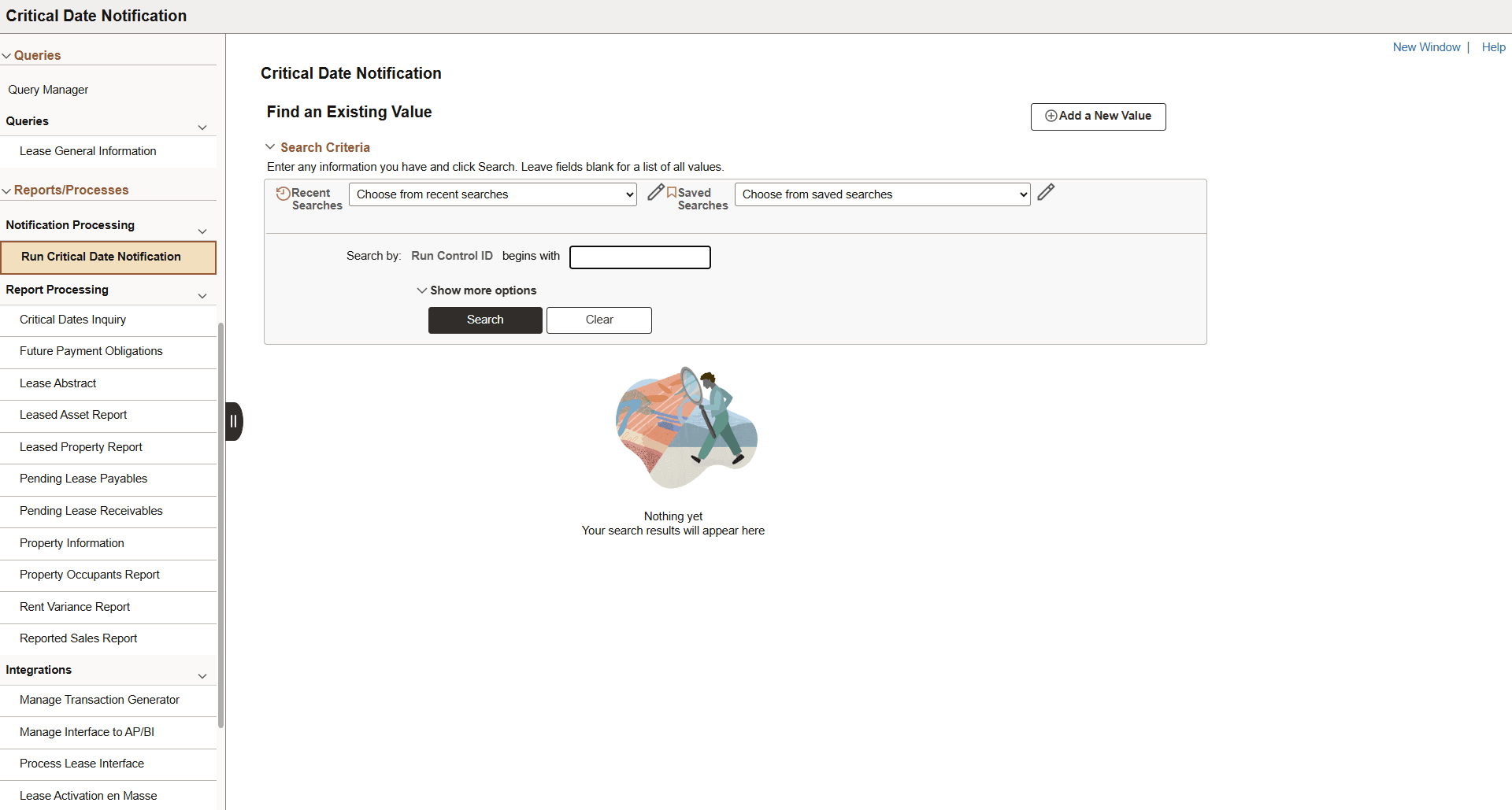
Task: Expand Show more options
Action: [x=476, y=290]
